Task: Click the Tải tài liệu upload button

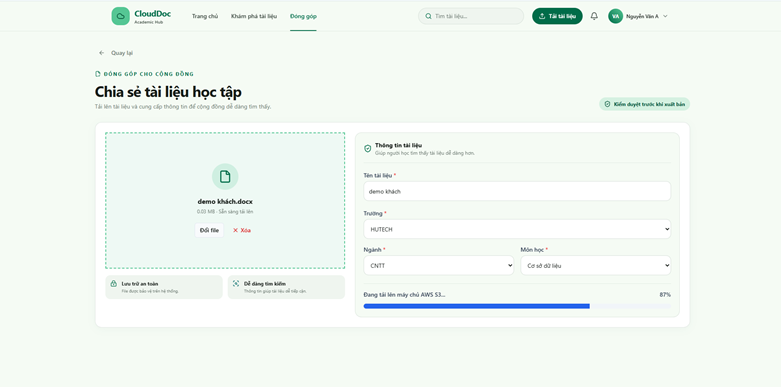Action: (557, 16)
